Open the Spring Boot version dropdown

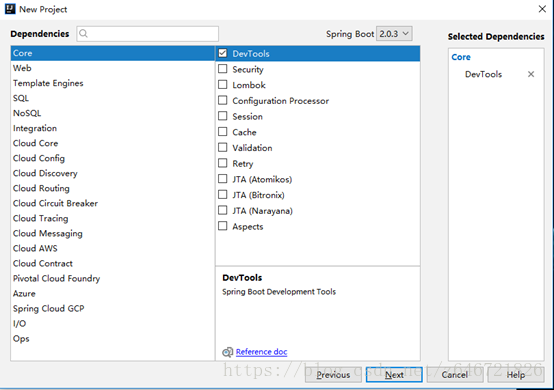394,34
